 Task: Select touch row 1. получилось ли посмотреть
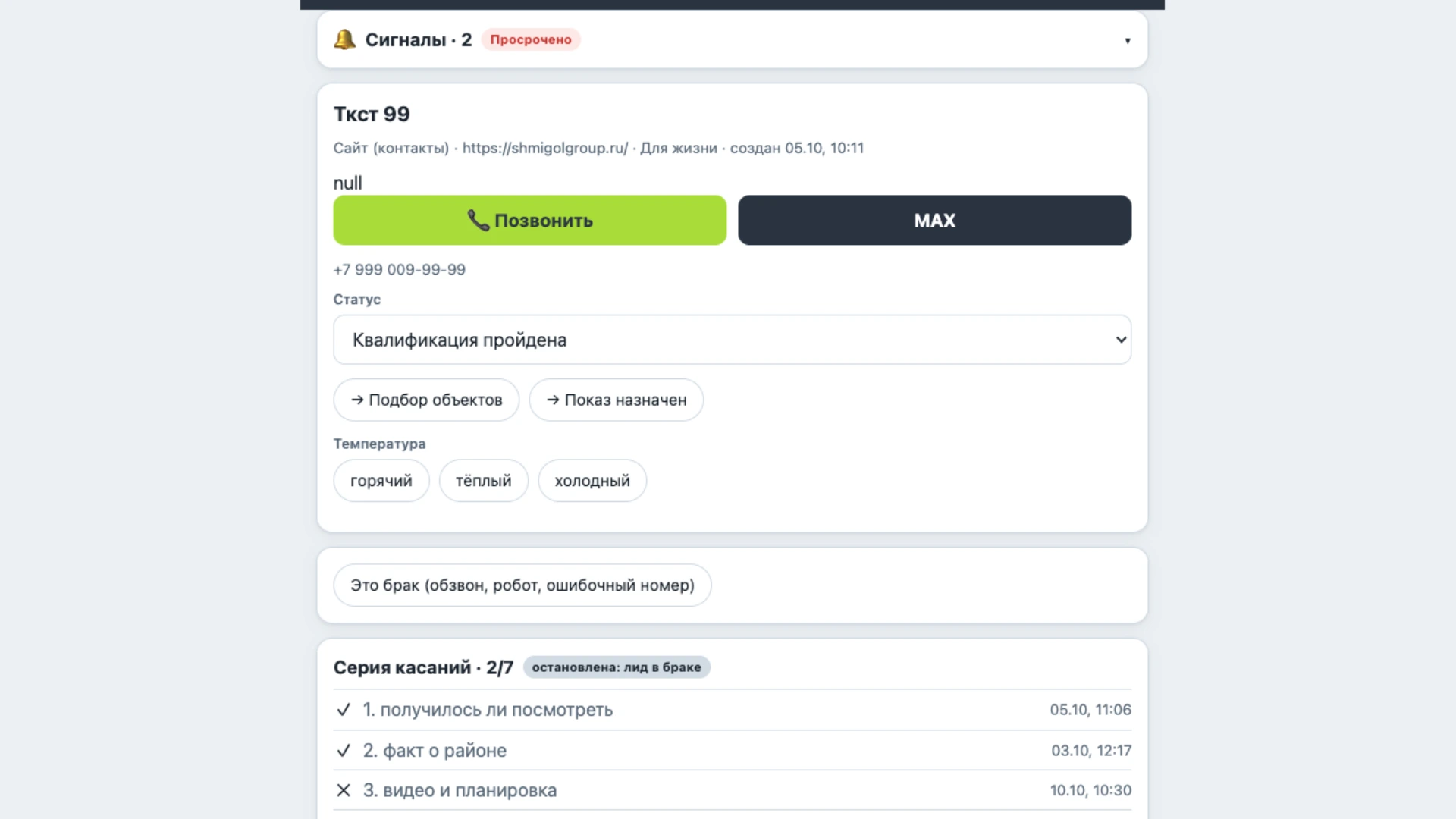(x=733, y=710)
